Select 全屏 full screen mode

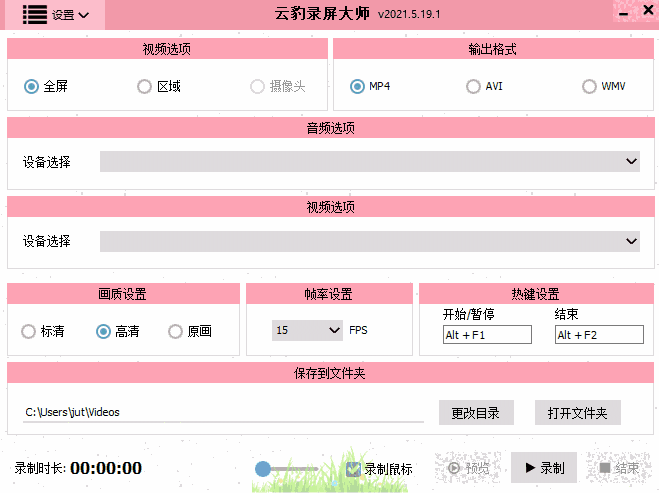tap(31, 86)
